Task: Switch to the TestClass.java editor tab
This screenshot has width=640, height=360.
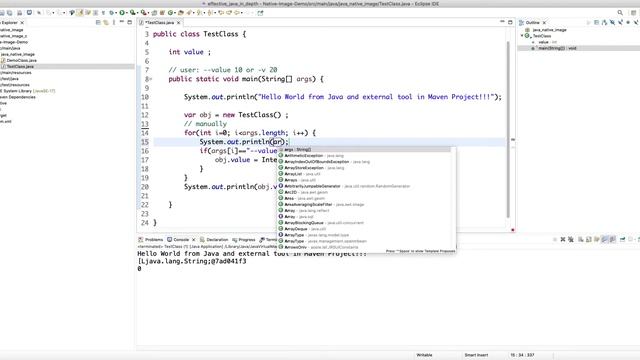Action: coord(159,22)
